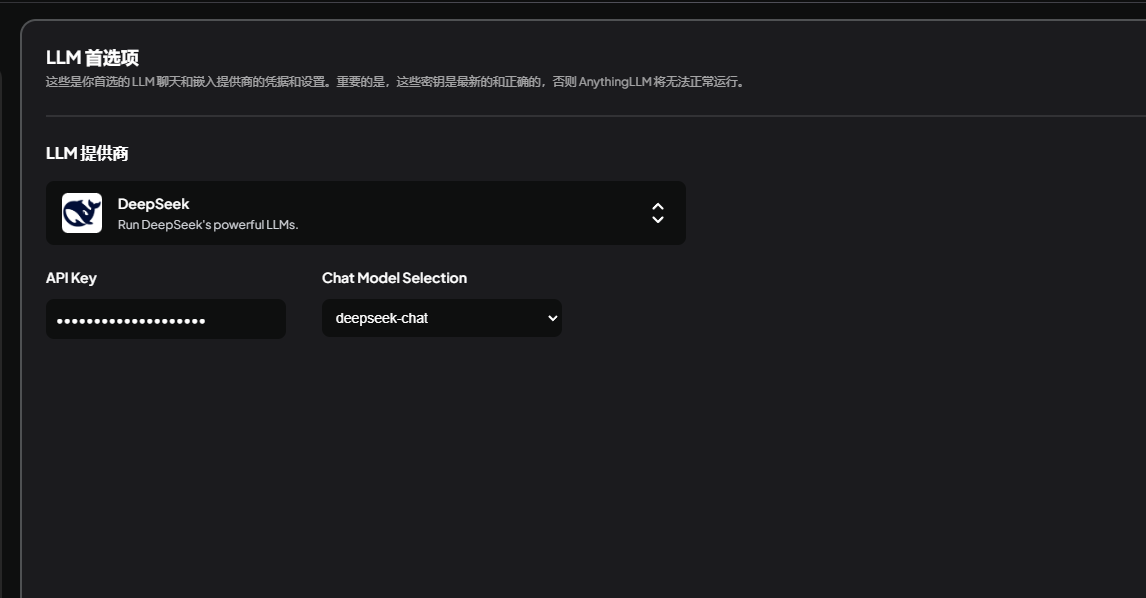Focus the API Key input field
Viewport: 1146px width, 598px height.
[x=166, y=319]
